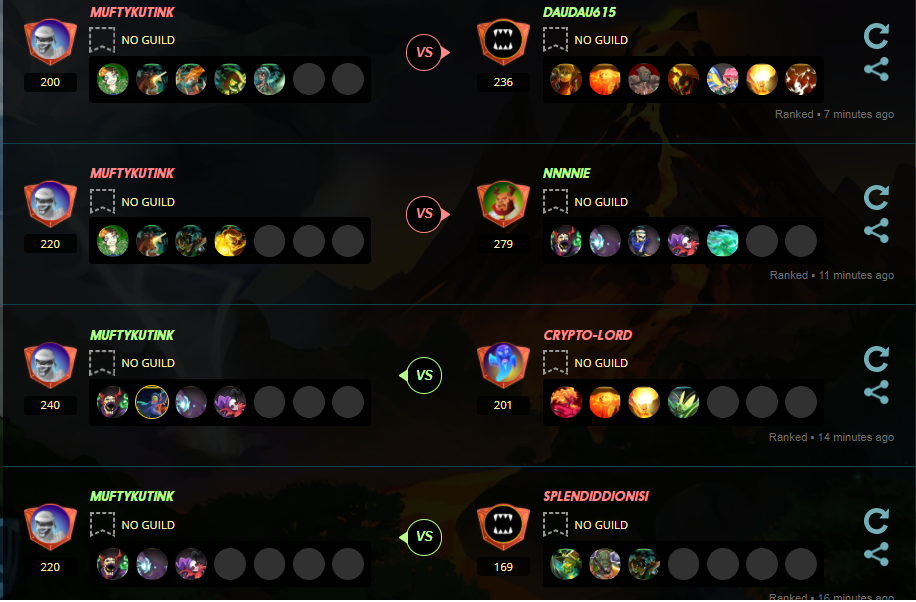Share the battle against NNNNIE

click(x=876, y=231)
